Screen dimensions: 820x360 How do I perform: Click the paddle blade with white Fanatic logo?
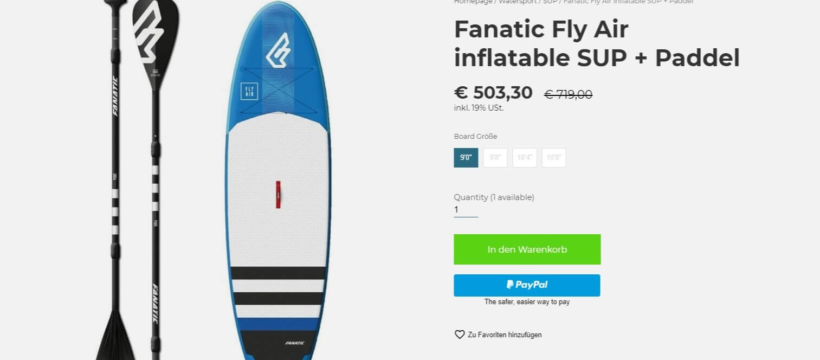point(155,39)
